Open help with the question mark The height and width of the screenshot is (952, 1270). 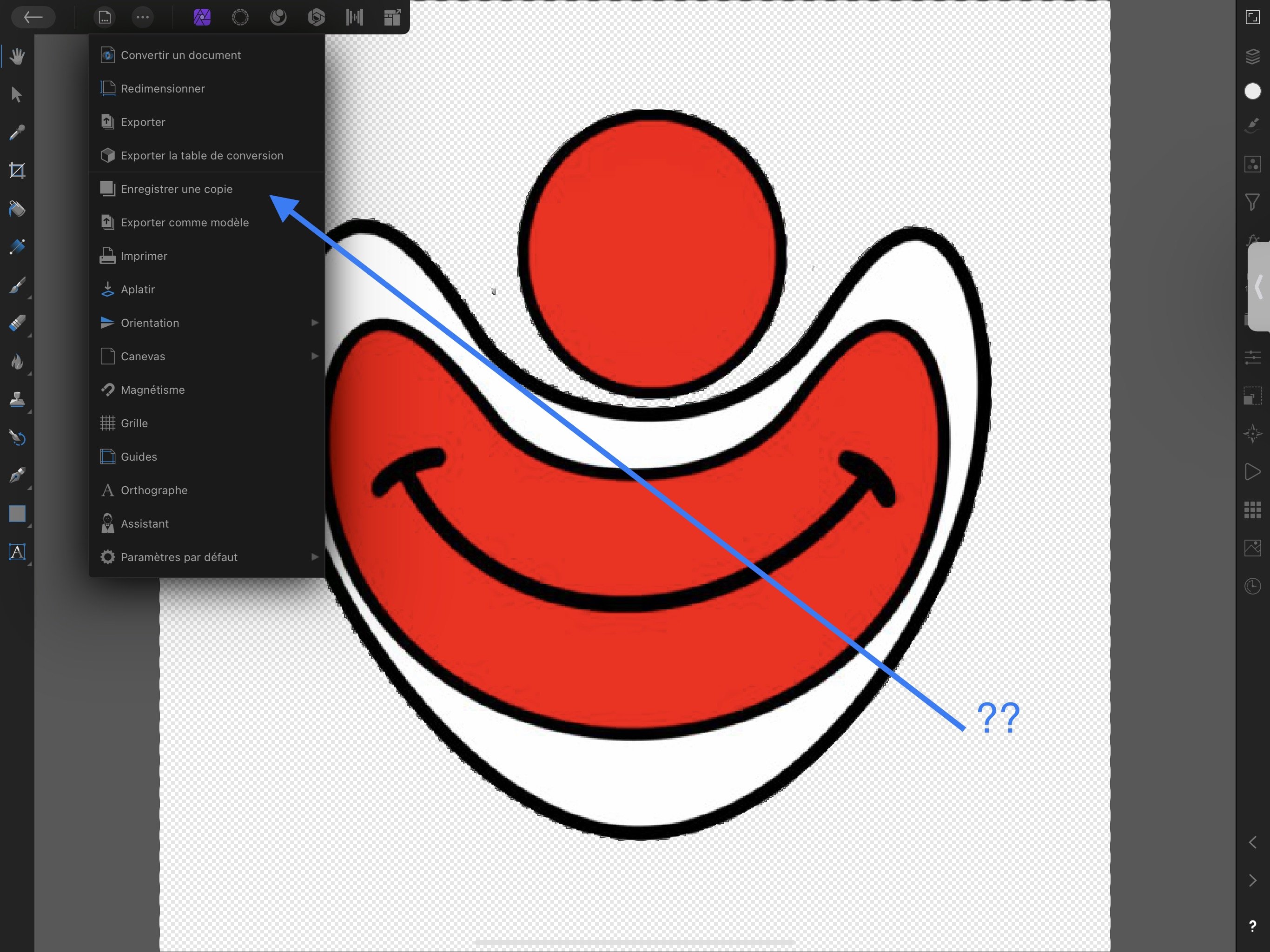click(1252, 926)
